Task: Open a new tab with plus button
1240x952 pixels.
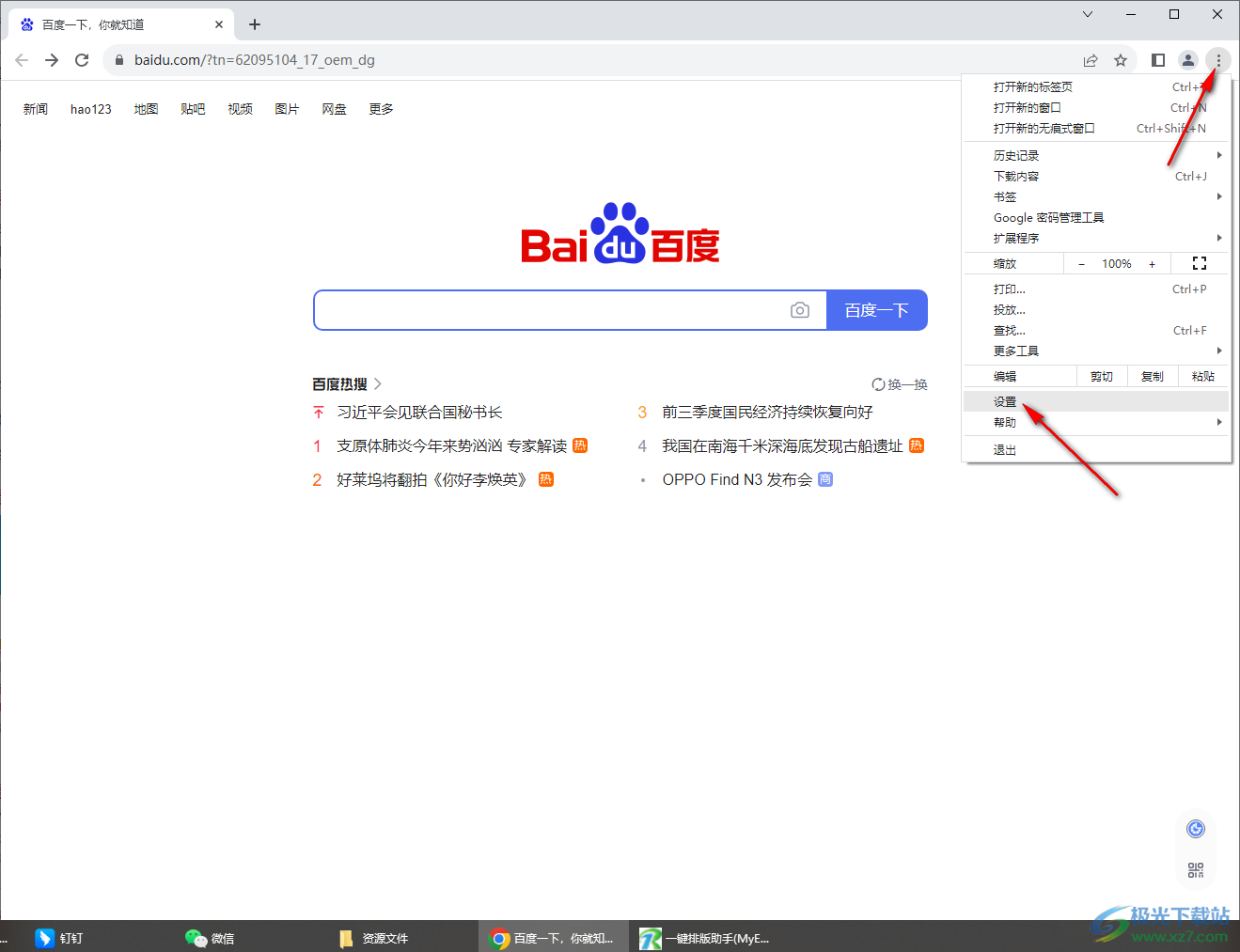Action: tap(255, 24)
